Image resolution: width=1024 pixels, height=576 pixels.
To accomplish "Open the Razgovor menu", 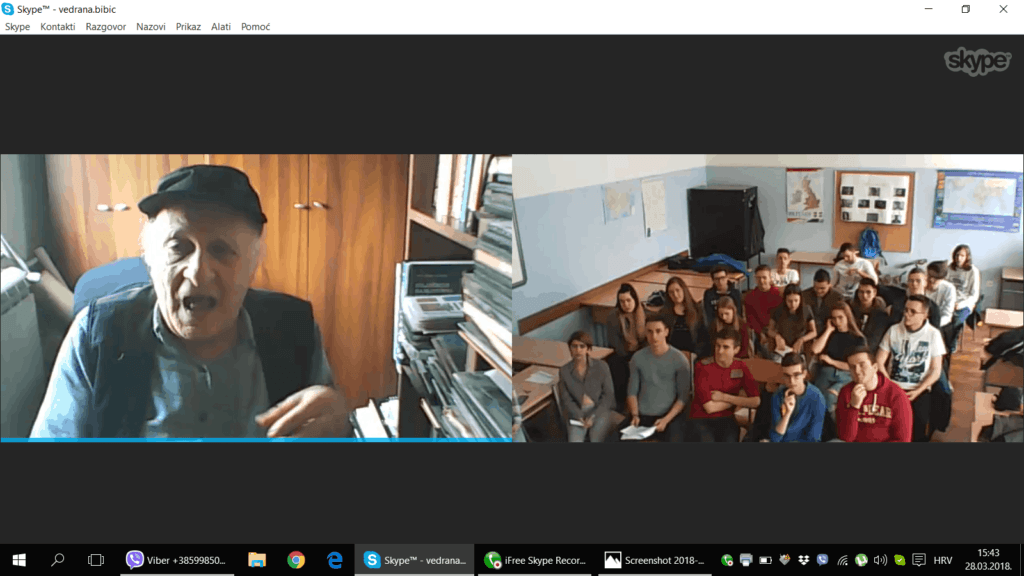I will (x=105, y=27).
